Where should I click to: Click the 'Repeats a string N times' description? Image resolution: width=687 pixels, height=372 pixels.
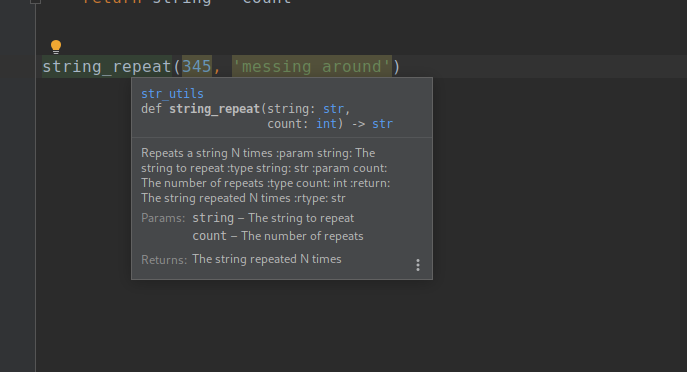(x=207, y=153)
